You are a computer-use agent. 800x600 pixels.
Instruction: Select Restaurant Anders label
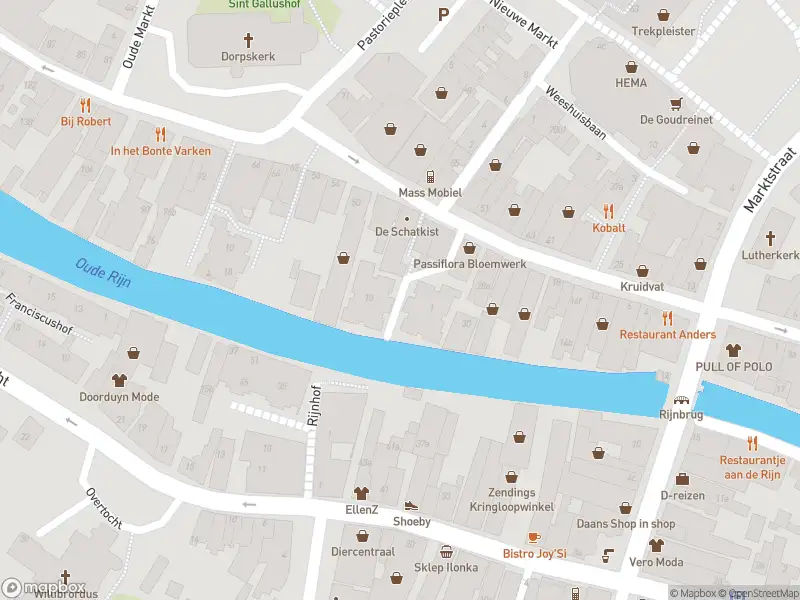[667, 335]
